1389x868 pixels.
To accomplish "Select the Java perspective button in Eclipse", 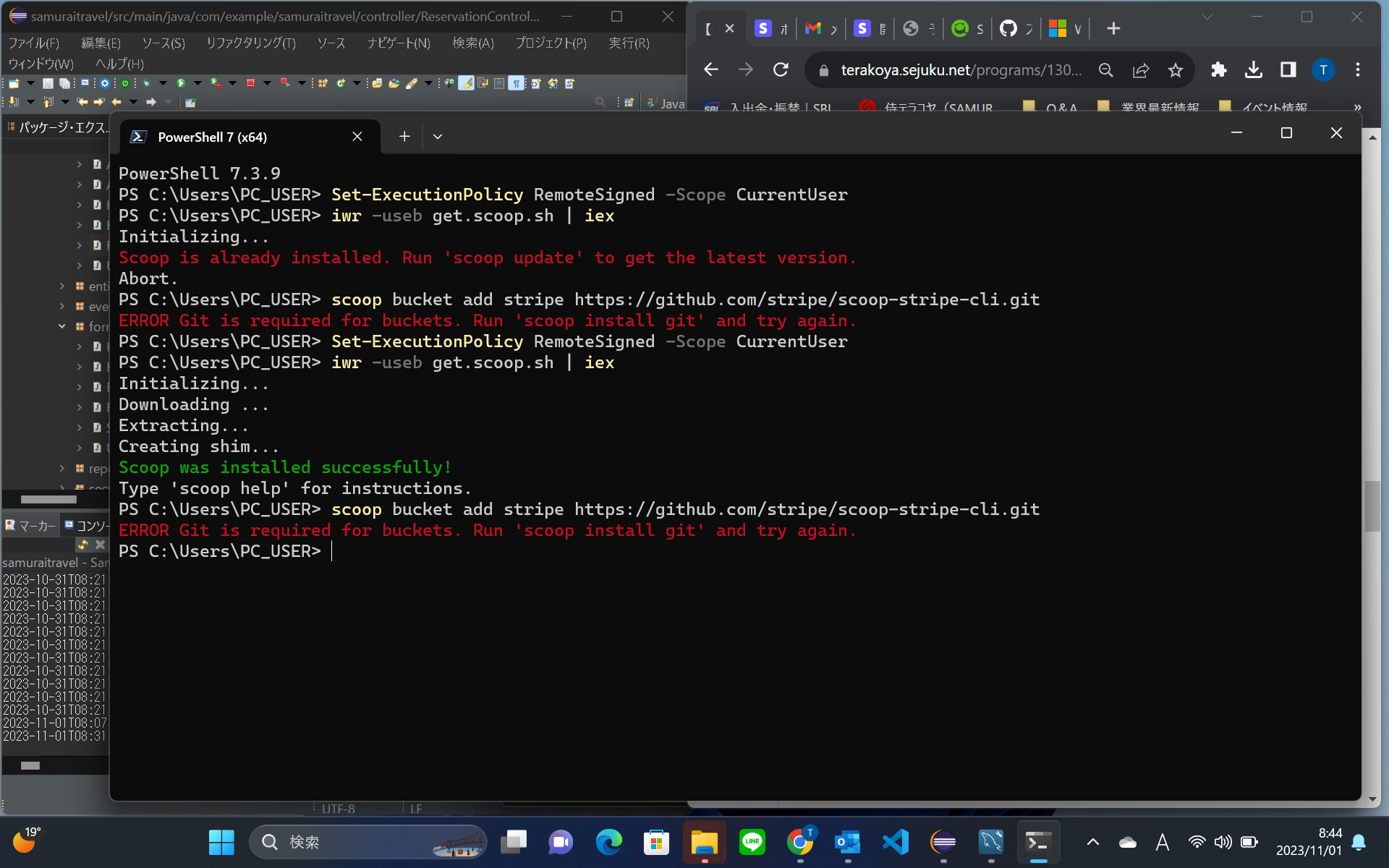I will click(x=666, y=103).
